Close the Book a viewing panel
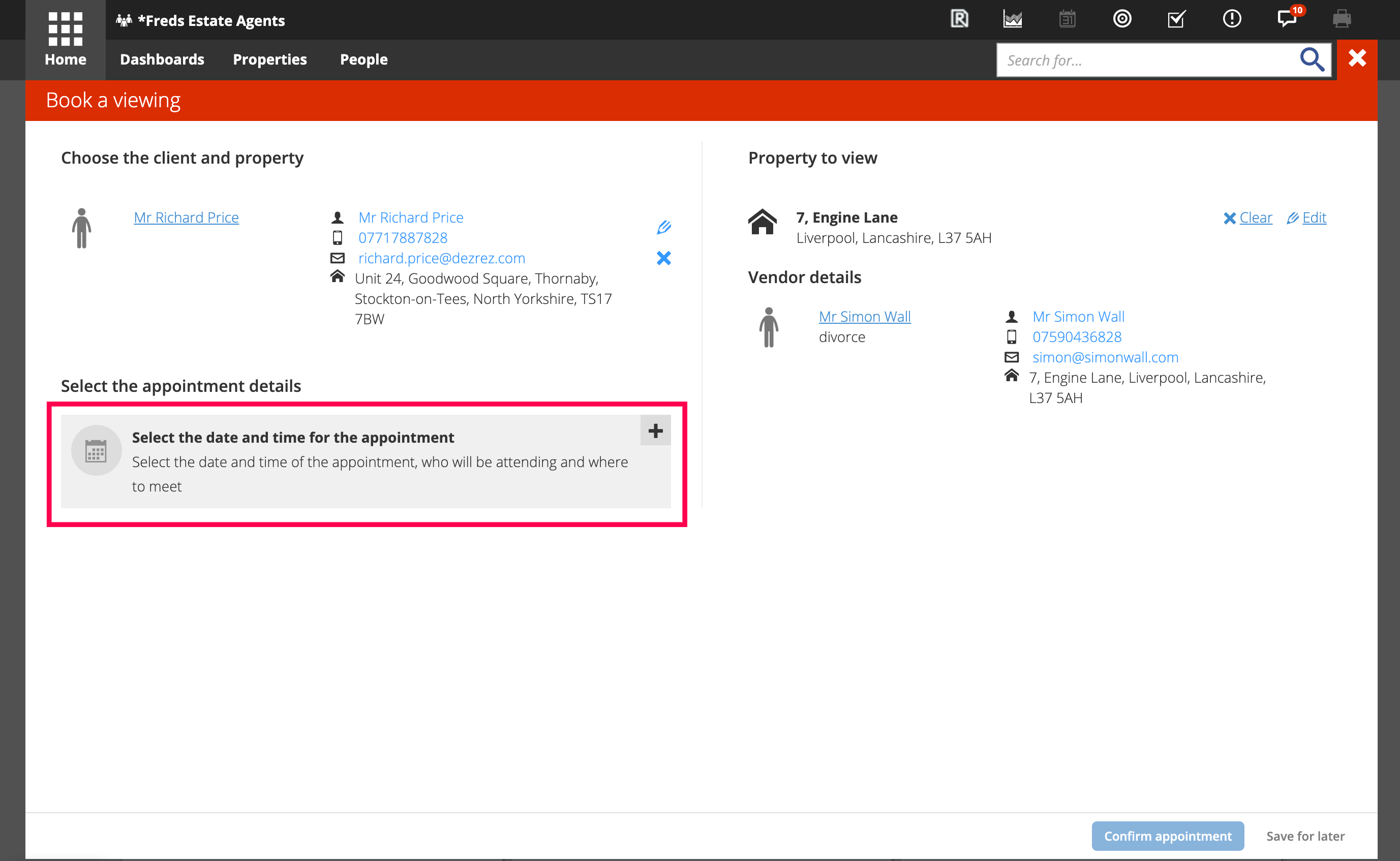This screenshot has height=861, width=1400. [x=1357, y=58]
